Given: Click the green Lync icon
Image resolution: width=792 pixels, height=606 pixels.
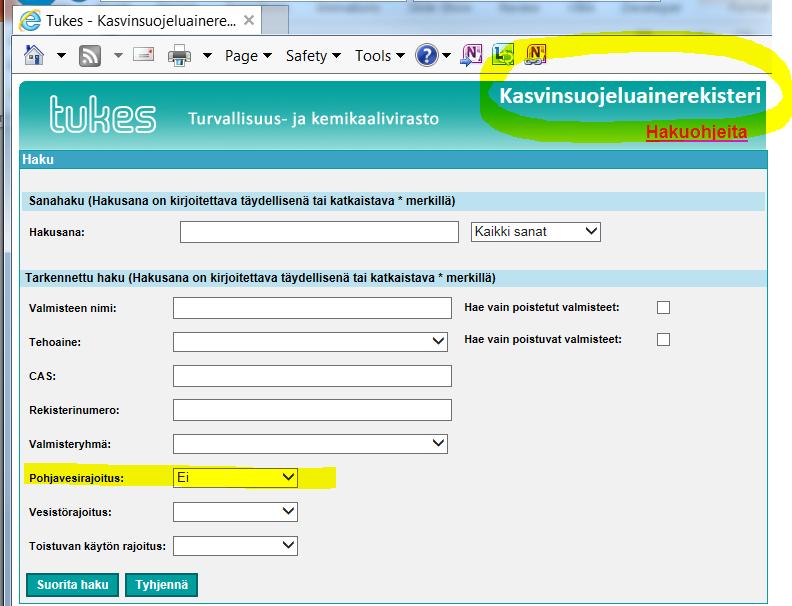Looking at the screenshot, I should (x=503, y=55).
